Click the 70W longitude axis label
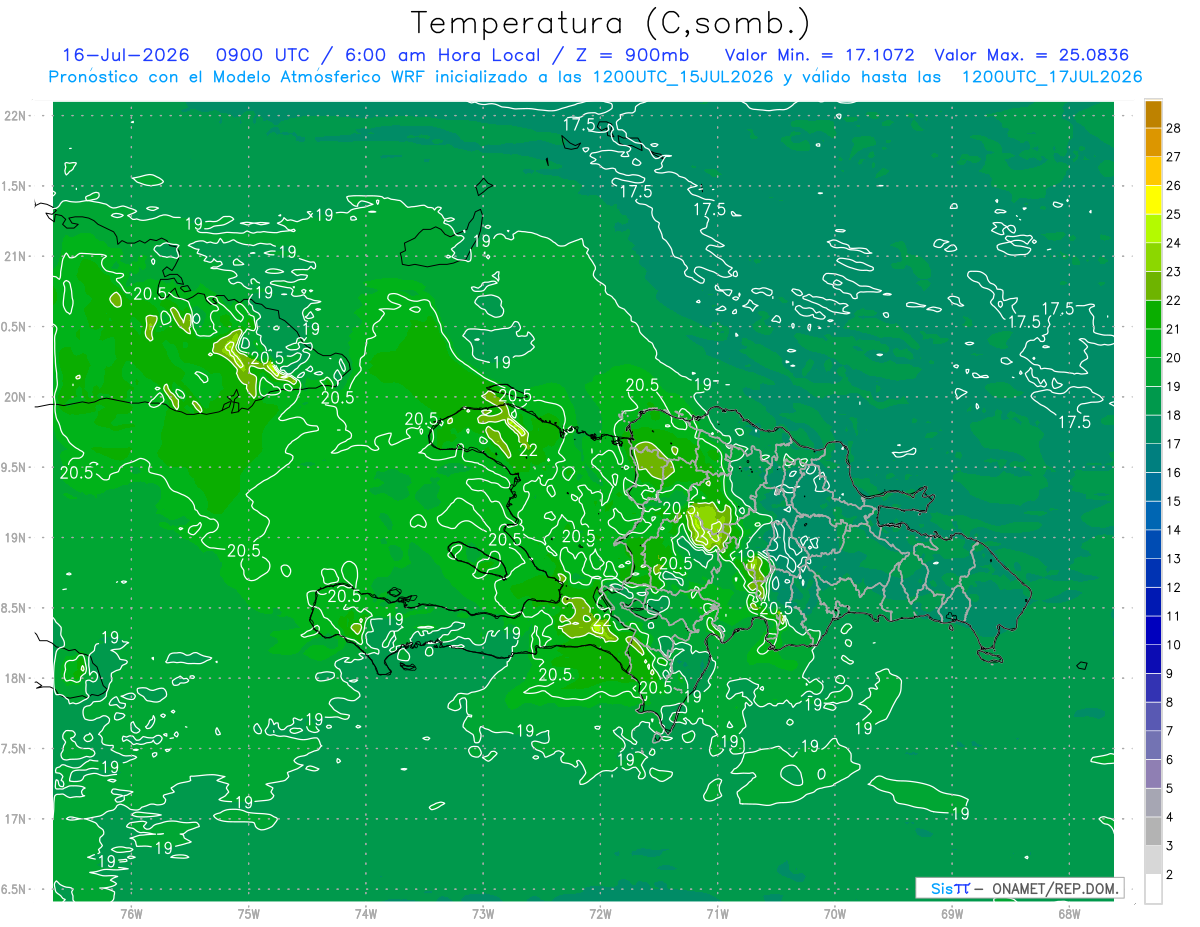This screenshot has width=1200, height=927. [835, 913]
